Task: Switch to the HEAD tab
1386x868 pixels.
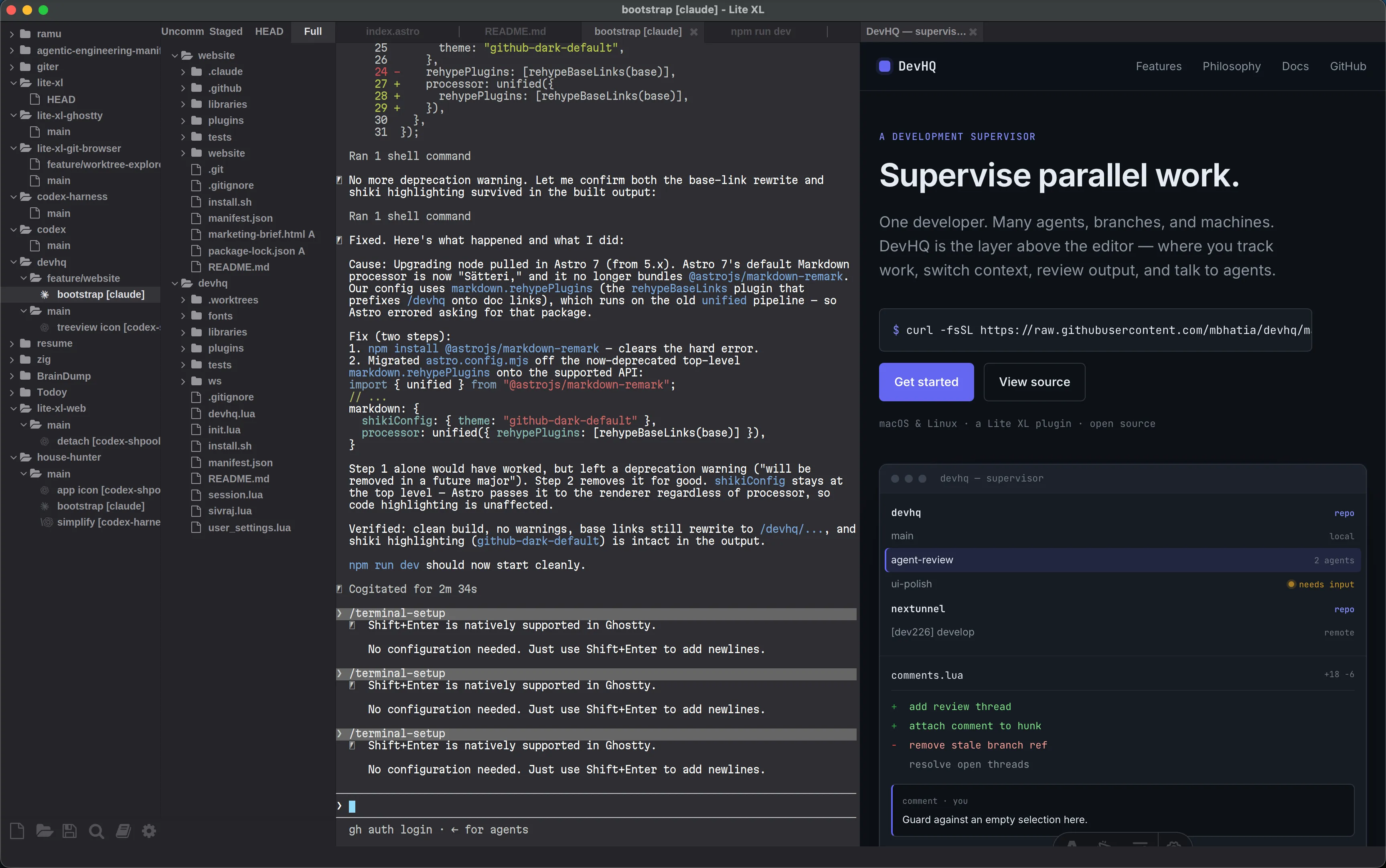Action: click(x=269, y=32)
